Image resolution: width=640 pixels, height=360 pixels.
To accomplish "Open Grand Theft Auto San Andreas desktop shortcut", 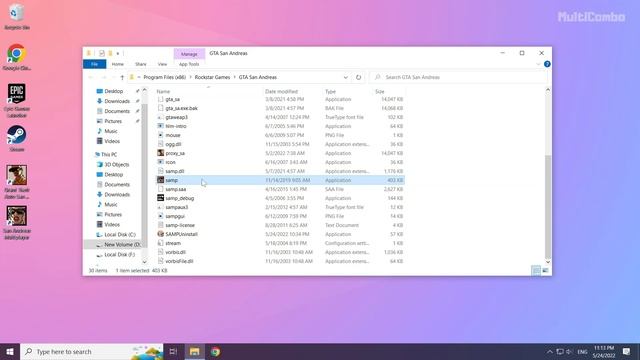I will (x=17, y=182).
